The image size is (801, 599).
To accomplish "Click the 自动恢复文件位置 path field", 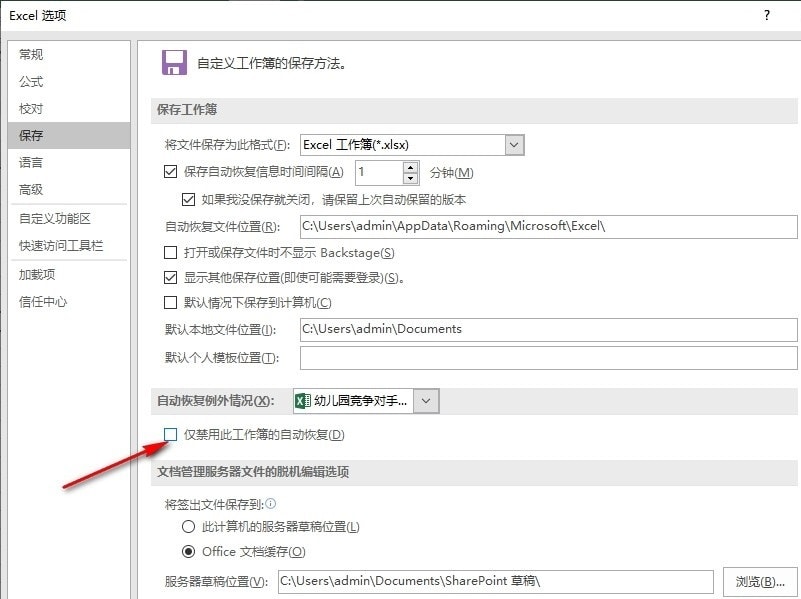I will pos(549,226).
